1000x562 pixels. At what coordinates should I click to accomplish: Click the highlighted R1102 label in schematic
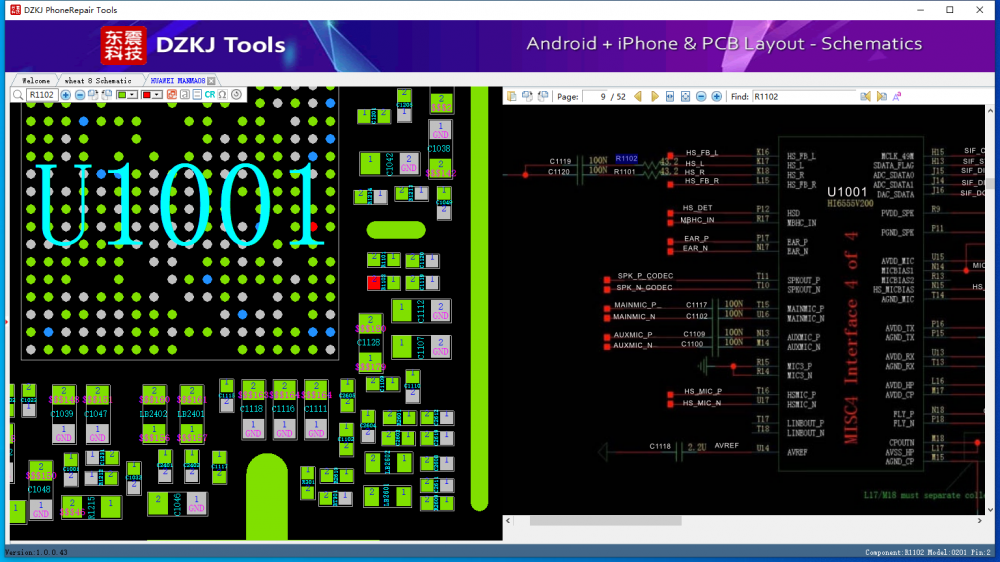(x=626, y=158)
